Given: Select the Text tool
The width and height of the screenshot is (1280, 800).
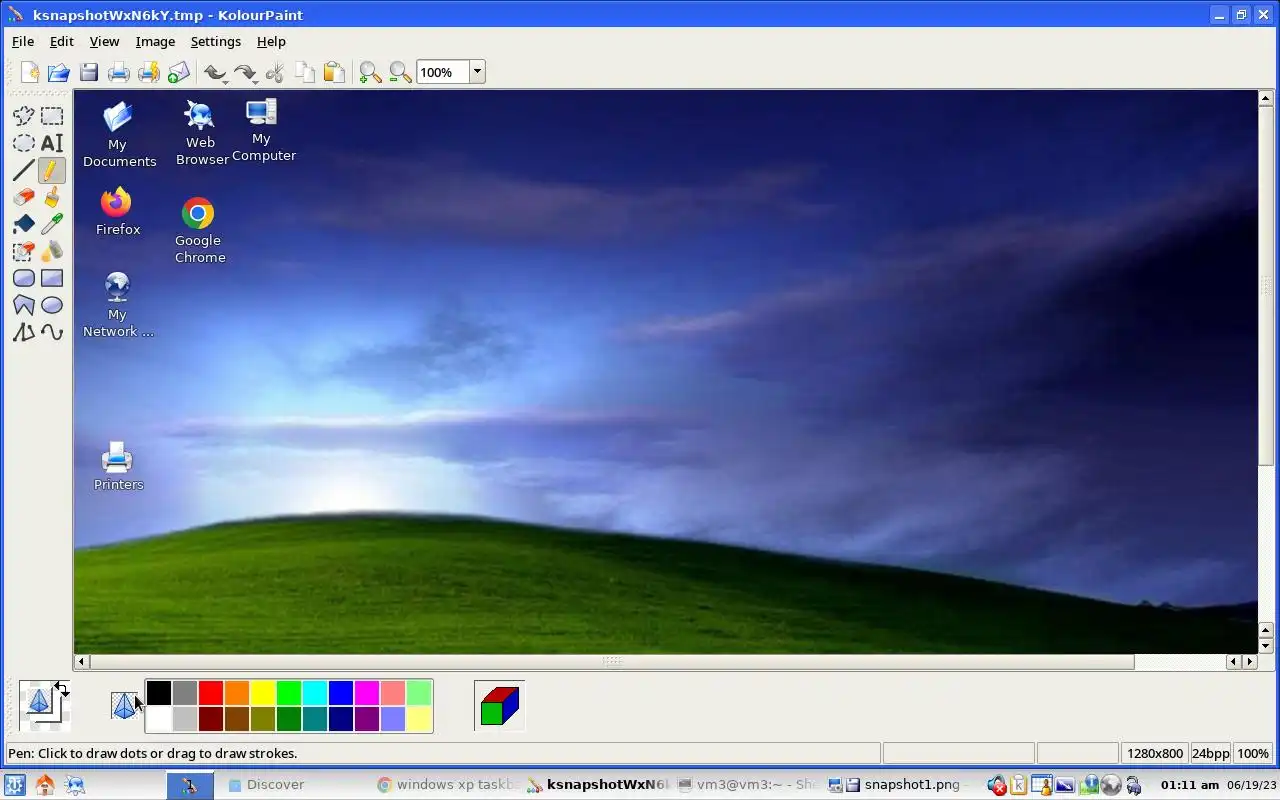Looking at the screenshot, I should click(52, 143).
